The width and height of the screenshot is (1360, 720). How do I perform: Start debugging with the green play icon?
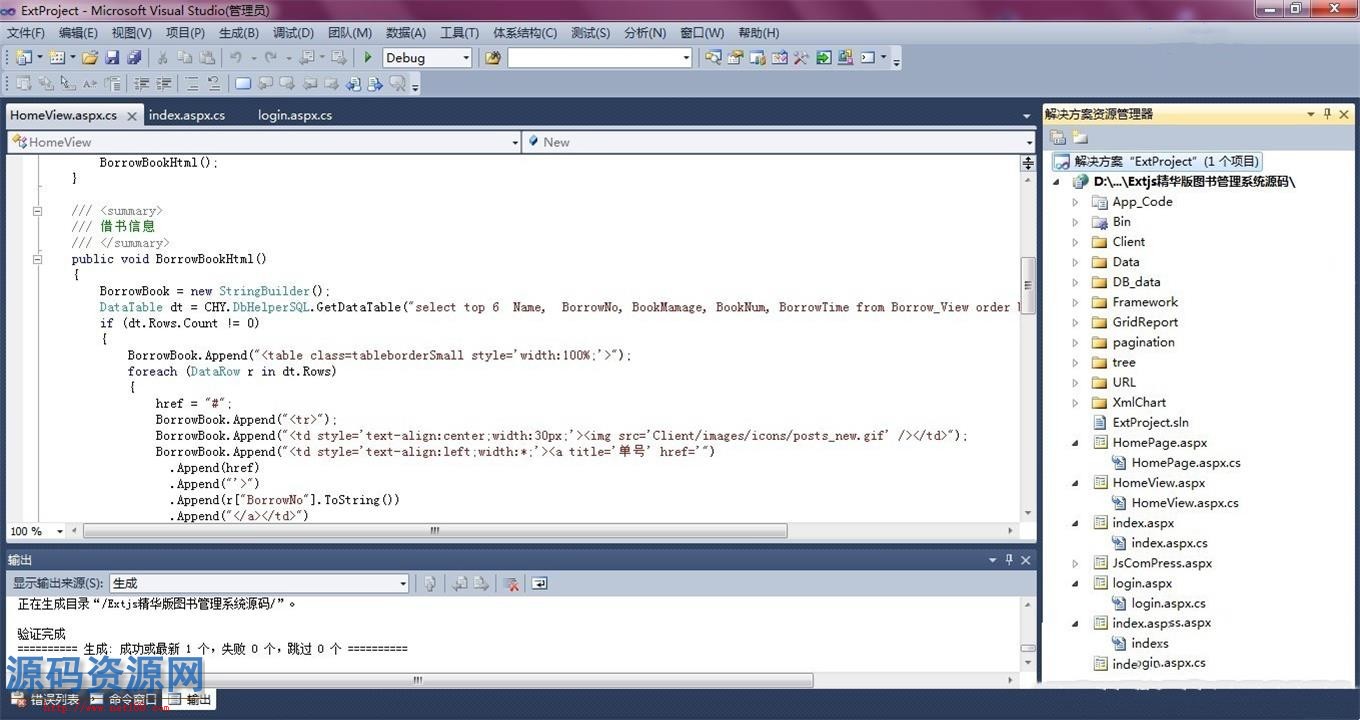click(368, 58)
